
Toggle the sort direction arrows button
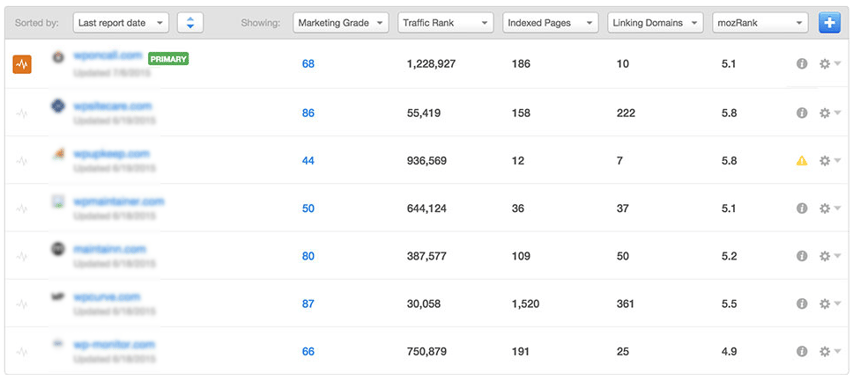190,23
